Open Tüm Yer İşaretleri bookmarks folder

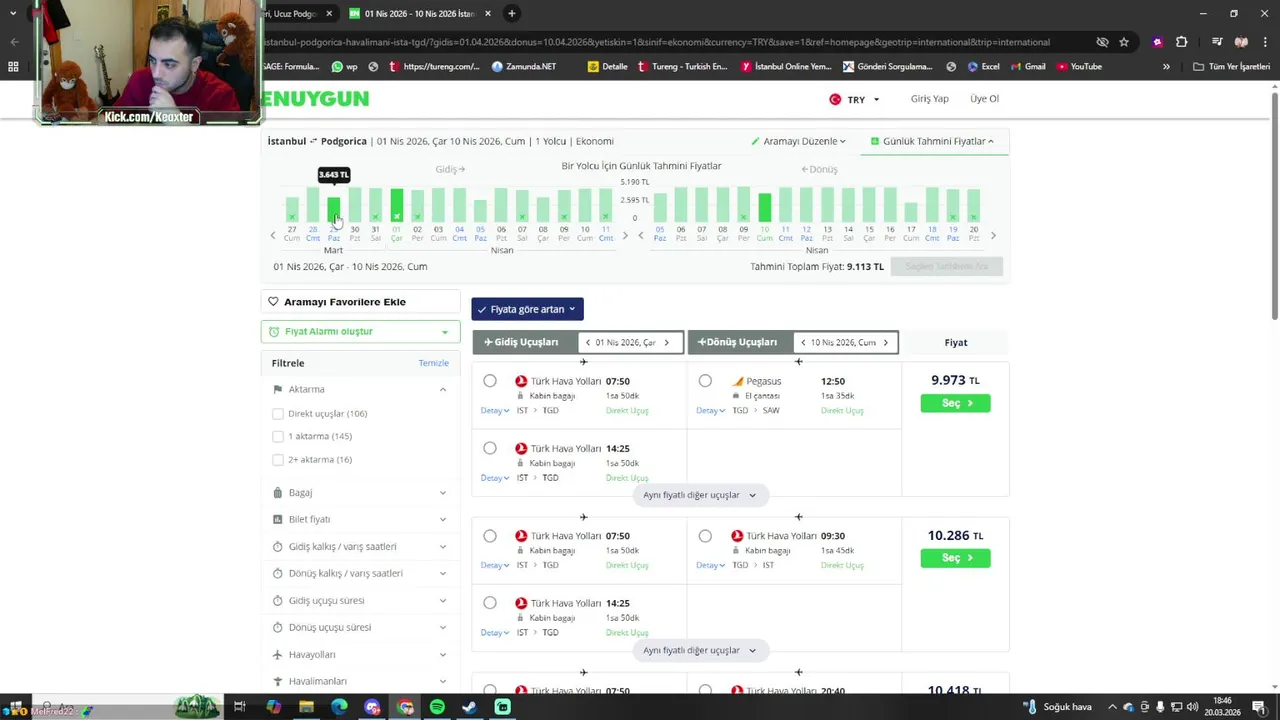click(1231, 67)
